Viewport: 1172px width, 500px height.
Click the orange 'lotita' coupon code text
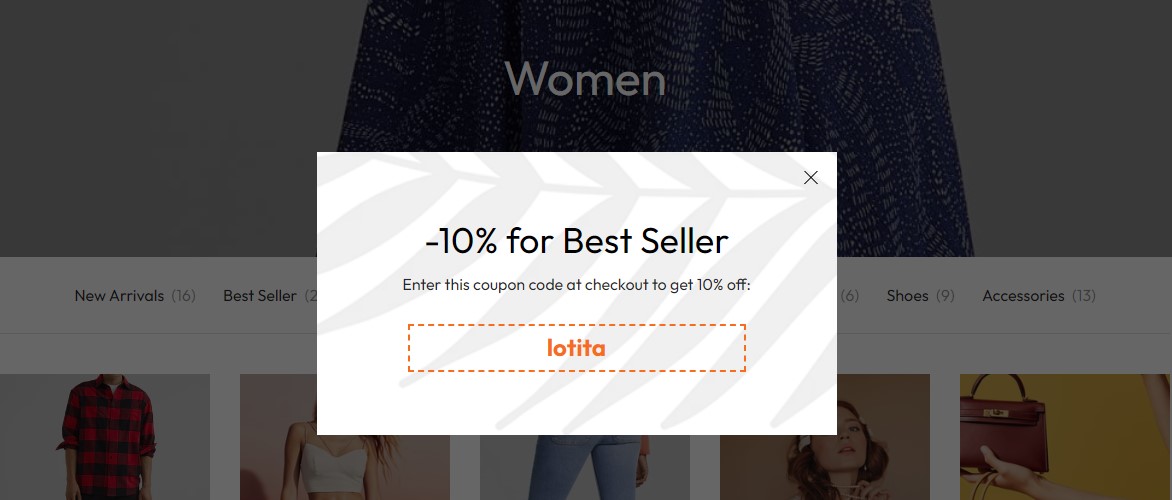(576, 348)
